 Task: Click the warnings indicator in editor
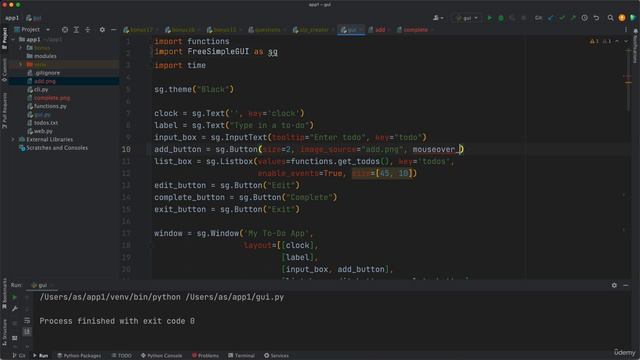coord(594,41)
